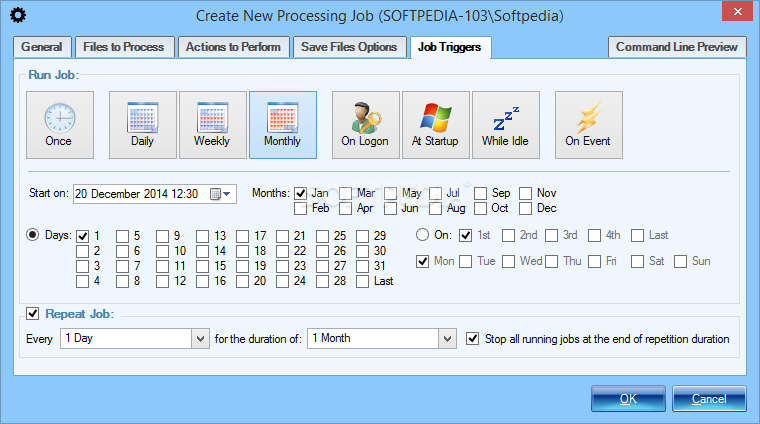This screenshot has height=424, width=760.
Task: Check the Sun weekday checkbox
Action: 681,262
